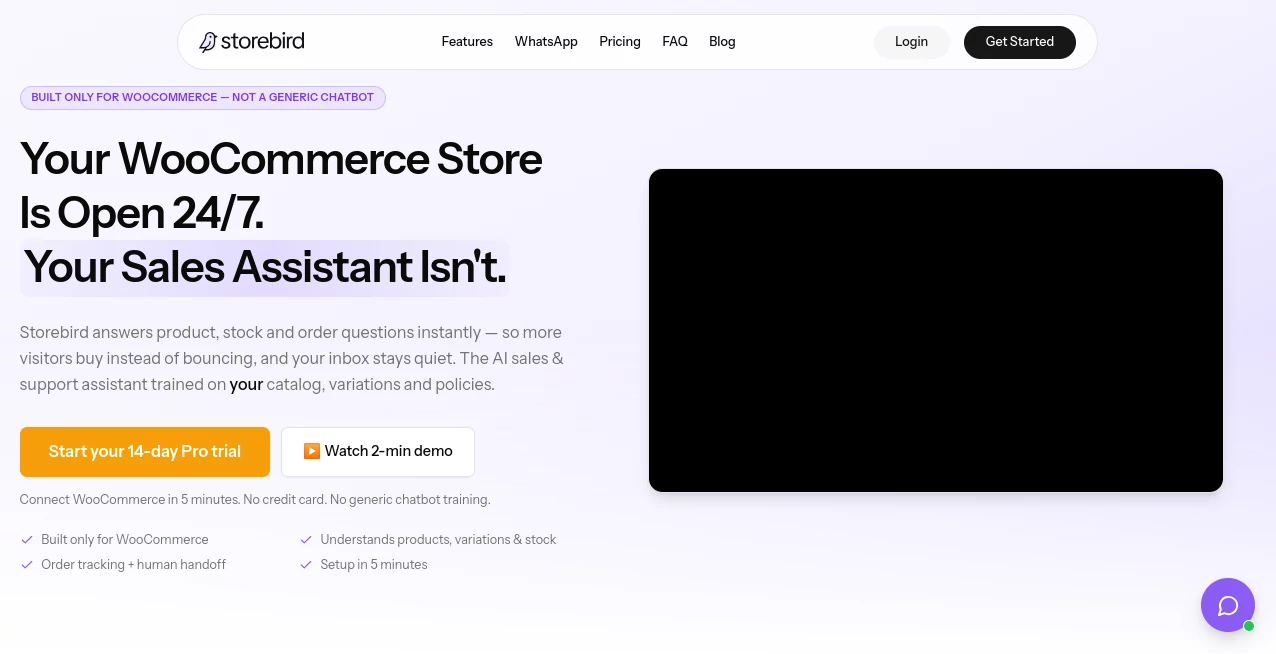Click 'Setup in 5 minutes' text
The image size is (1276, 654).
[374, 564]
